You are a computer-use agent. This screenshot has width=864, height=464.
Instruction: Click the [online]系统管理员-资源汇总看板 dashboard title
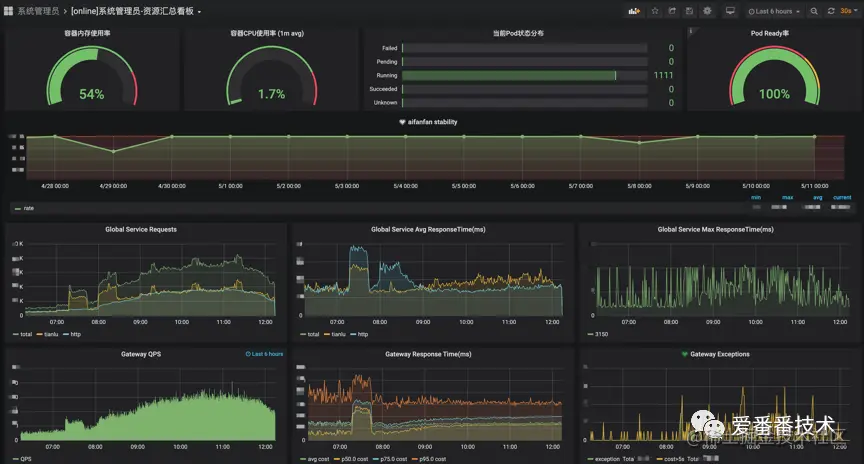[x=132, y=11]
